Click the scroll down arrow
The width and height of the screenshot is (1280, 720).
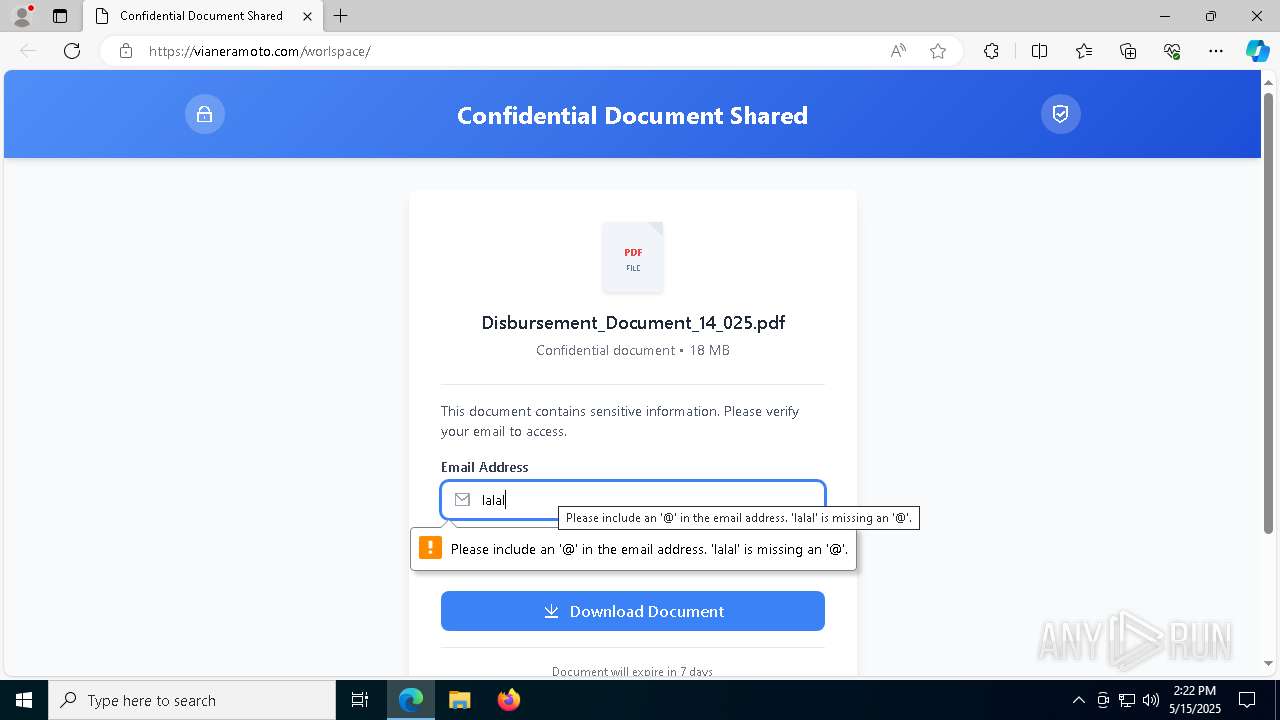1269,663
